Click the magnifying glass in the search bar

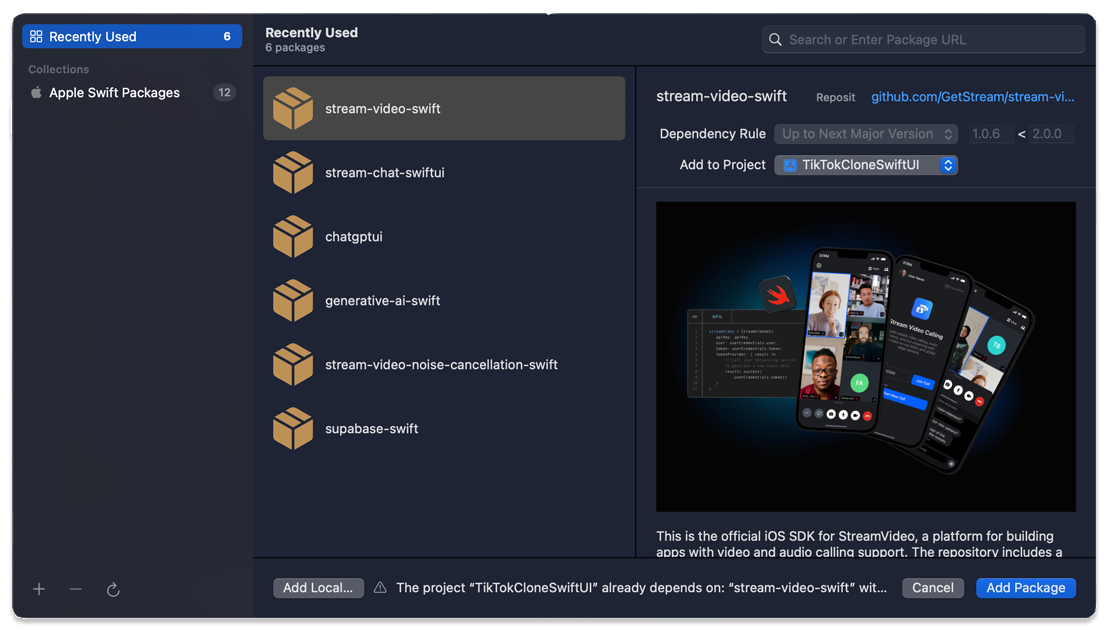point(775,39)
